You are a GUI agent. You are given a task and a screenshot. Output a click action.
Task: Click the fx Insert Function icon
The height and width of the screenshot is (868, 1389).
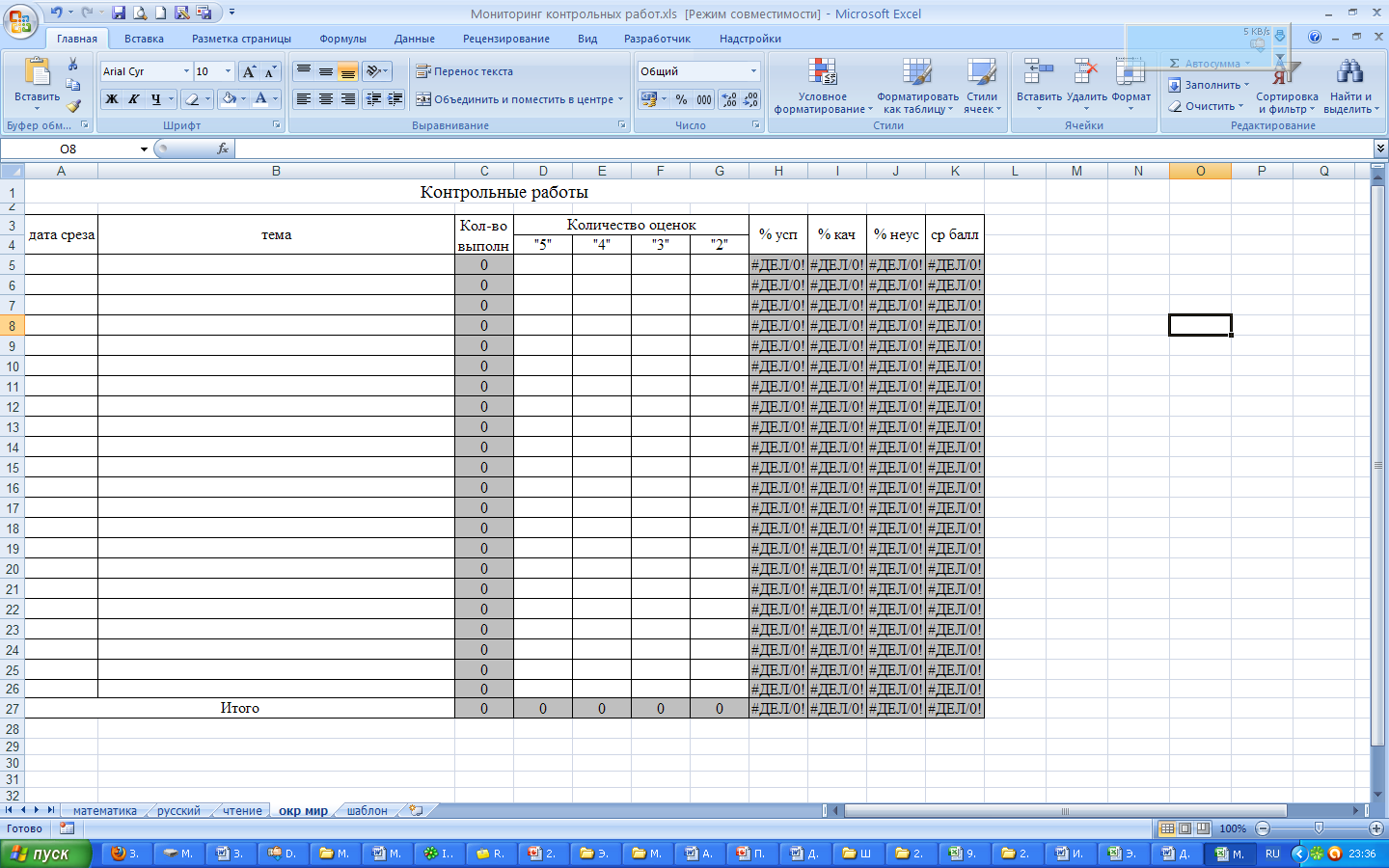click(223, 149)
